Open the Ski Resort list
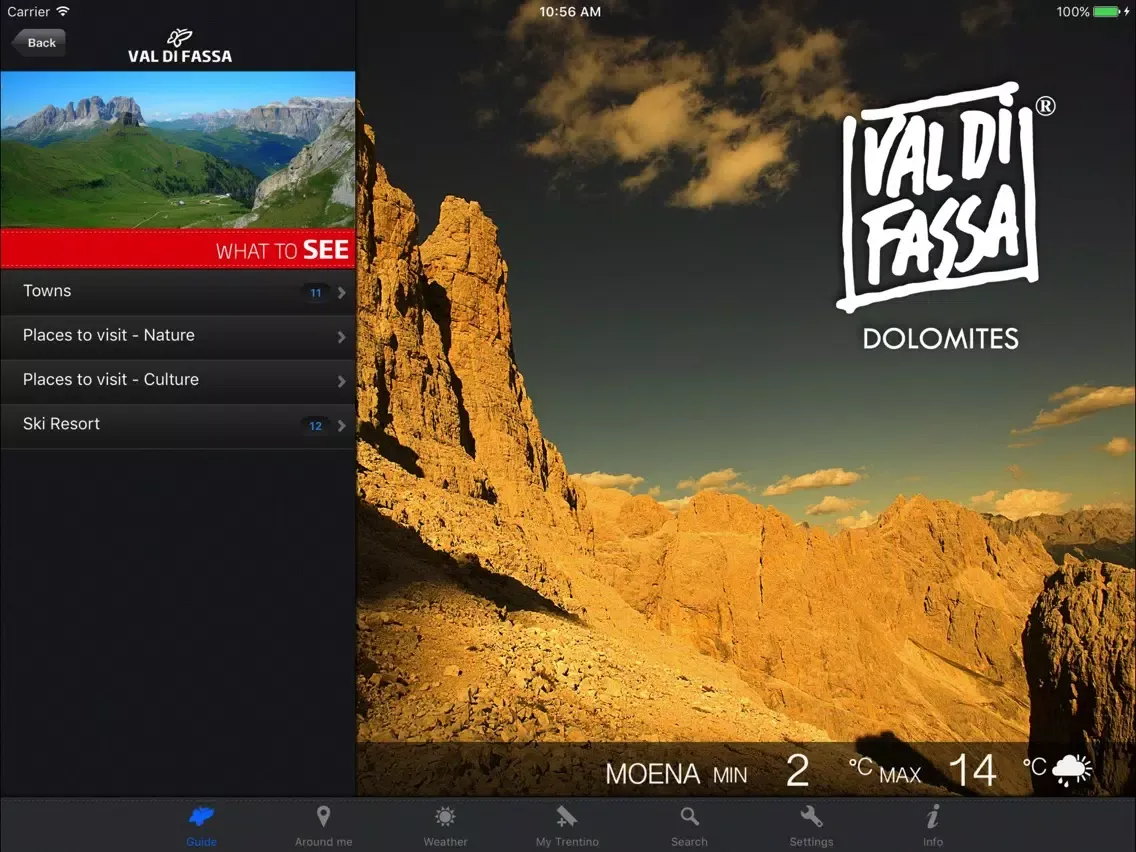Screen dimensions: 1136x852 click(x=178, y=425)
